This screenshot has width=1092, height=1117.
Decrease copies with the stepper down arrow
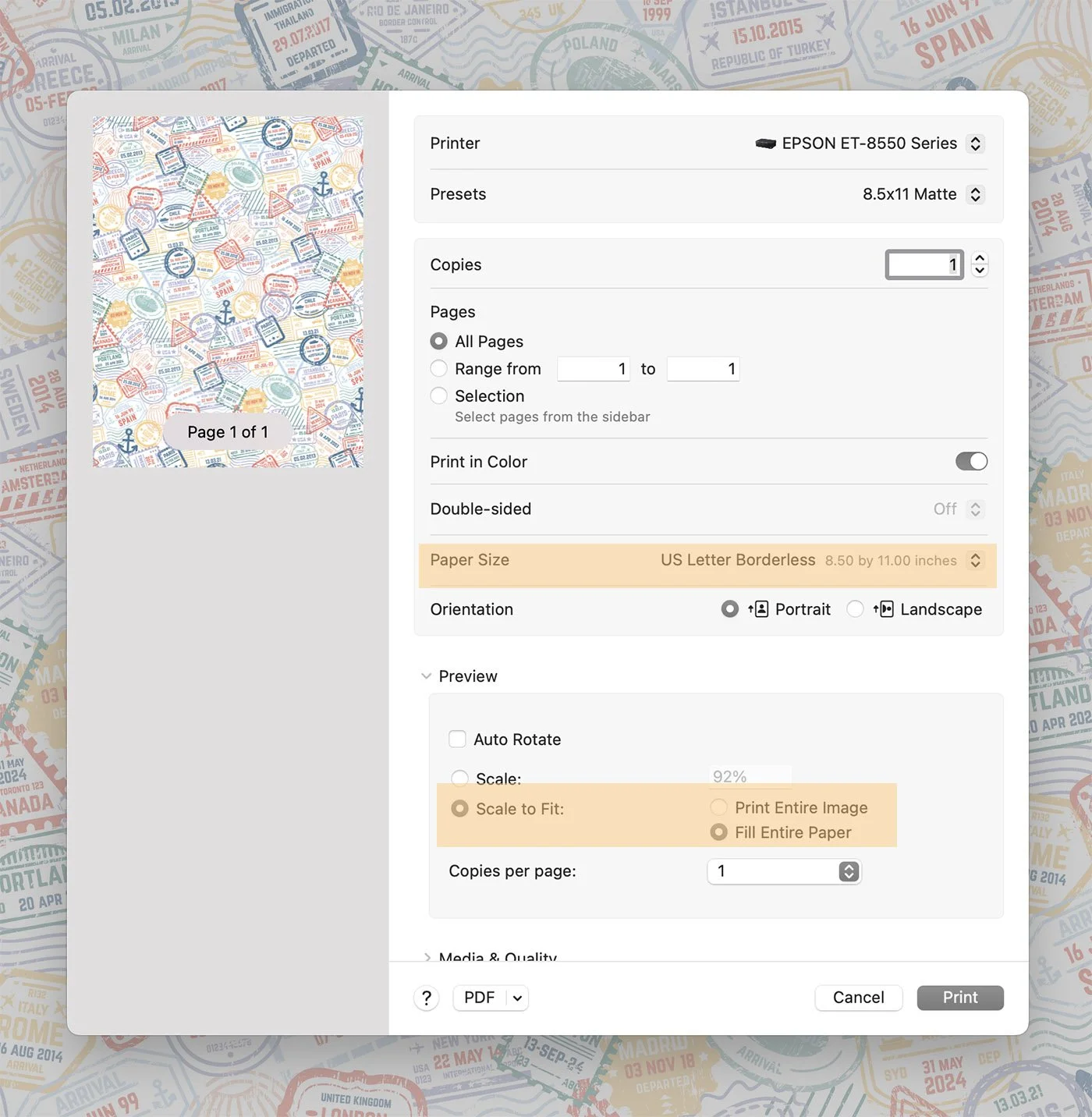(x=980, y=271)
